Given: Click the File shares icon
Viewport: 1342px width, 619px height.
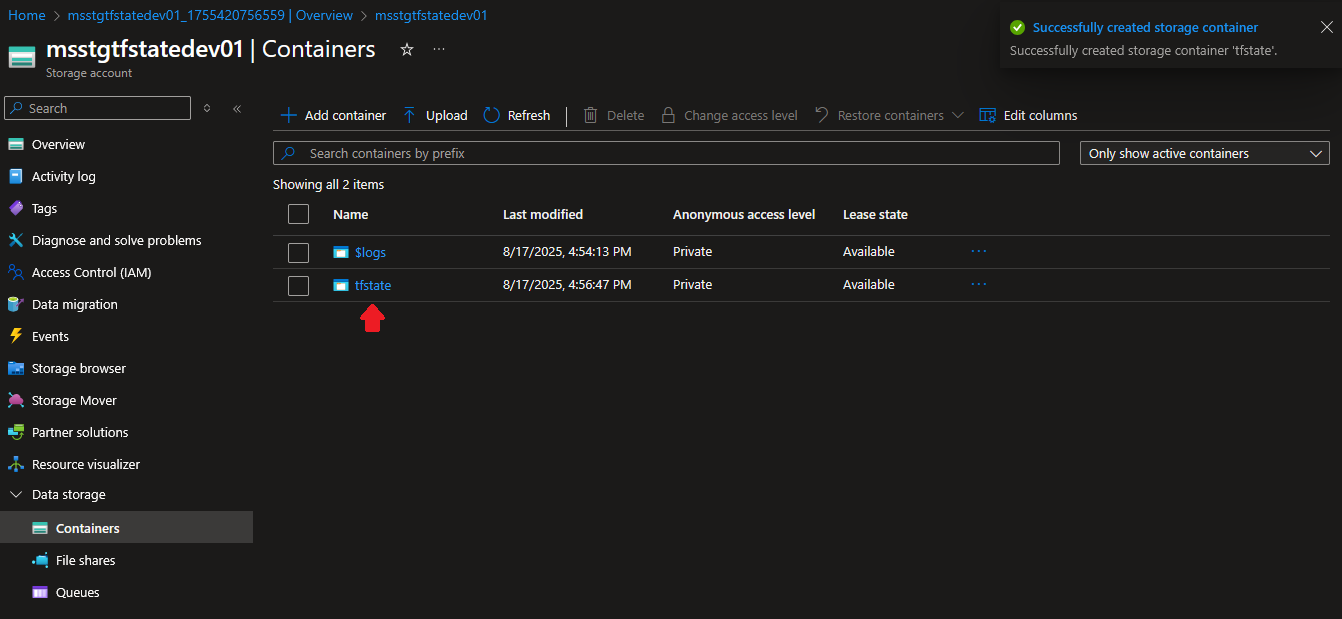Looking at the screenshot, I should coord(40,560).
